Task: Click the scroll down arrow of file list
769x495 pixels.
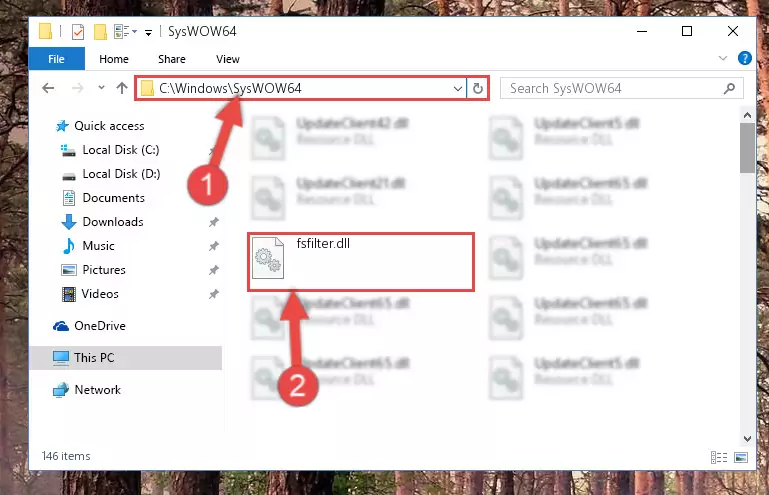Action: click(747, 439)
